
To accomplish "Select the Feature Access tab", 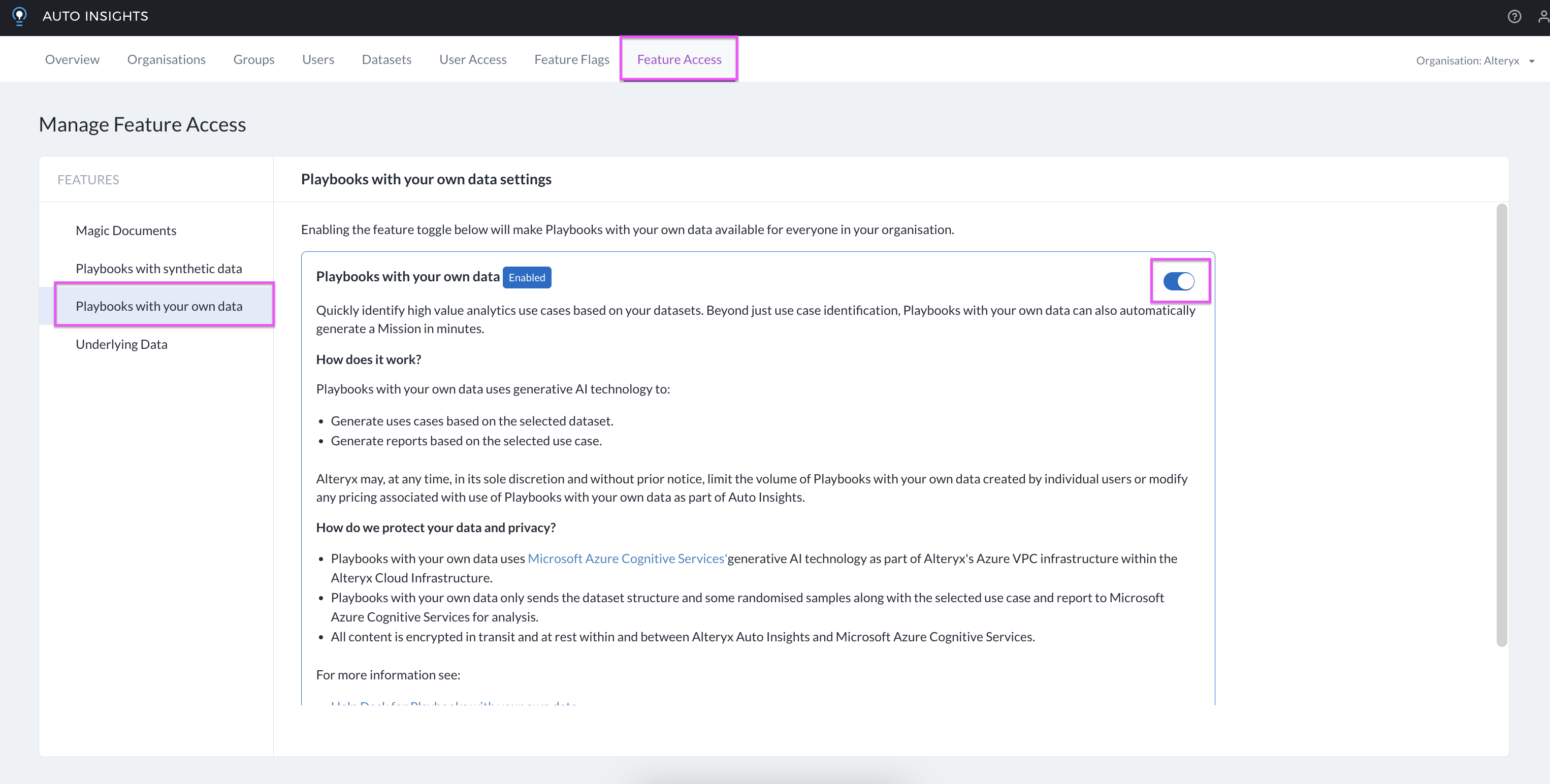I will coord(679,58).
